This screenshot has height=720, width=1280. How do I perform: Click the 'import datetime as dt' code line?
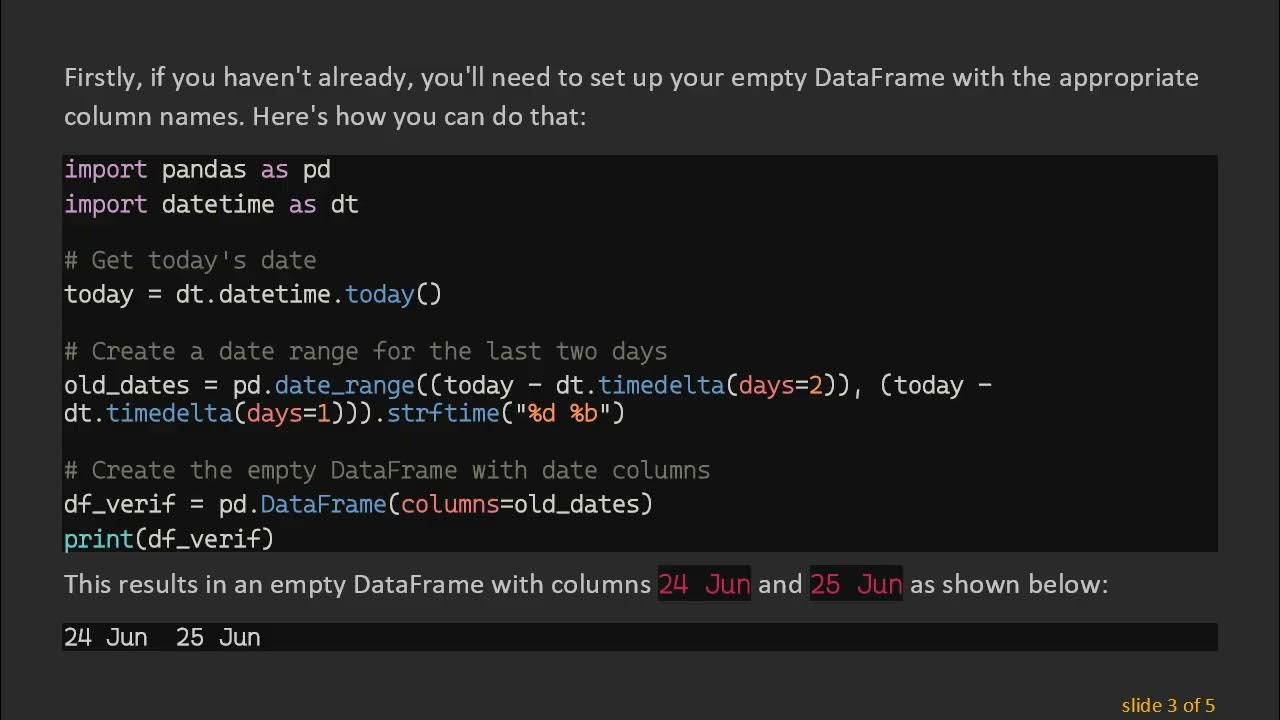point(211,205)
